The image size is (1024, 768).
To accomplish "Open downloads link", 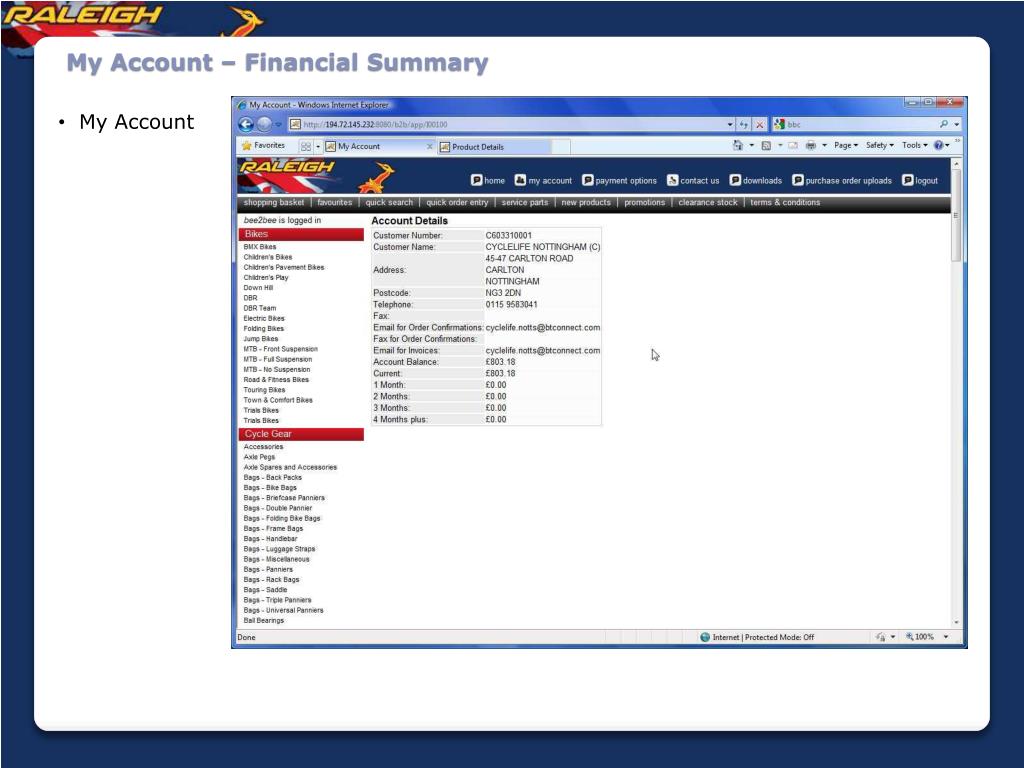I will pos(756,180).
